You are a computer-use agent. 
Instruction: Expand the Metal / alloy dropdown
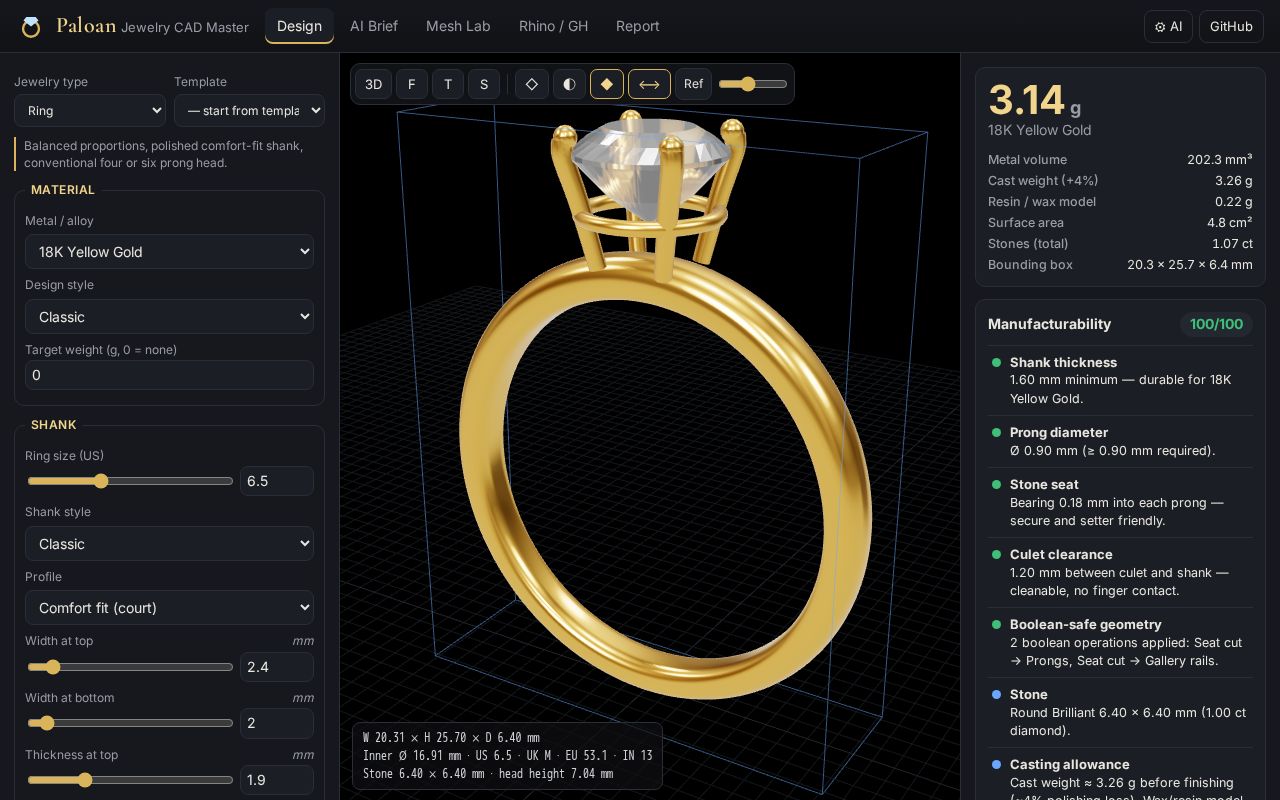click(x=169, y=252)
